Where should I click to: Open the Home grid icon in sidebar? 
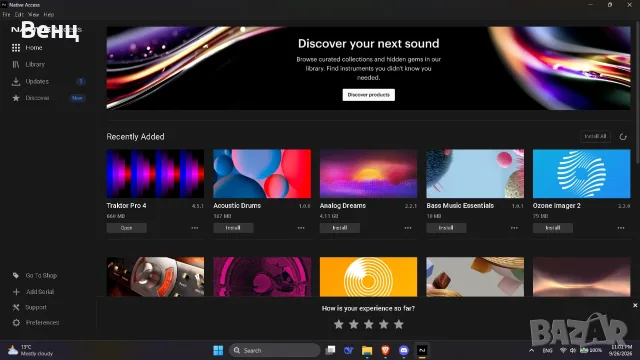16,48
